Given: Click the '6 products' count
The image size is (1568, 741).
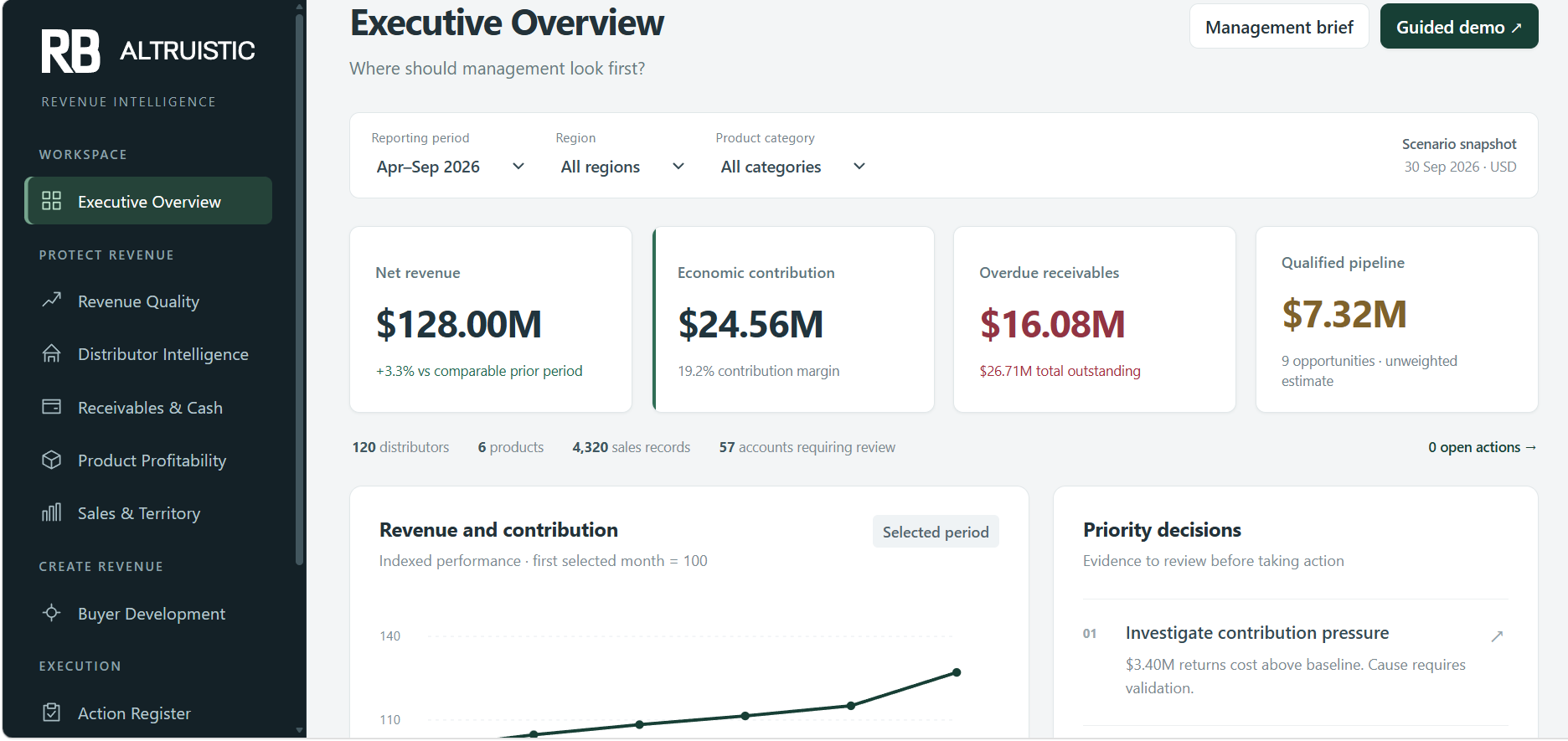Looking at the screenshot, I should 511,447.
